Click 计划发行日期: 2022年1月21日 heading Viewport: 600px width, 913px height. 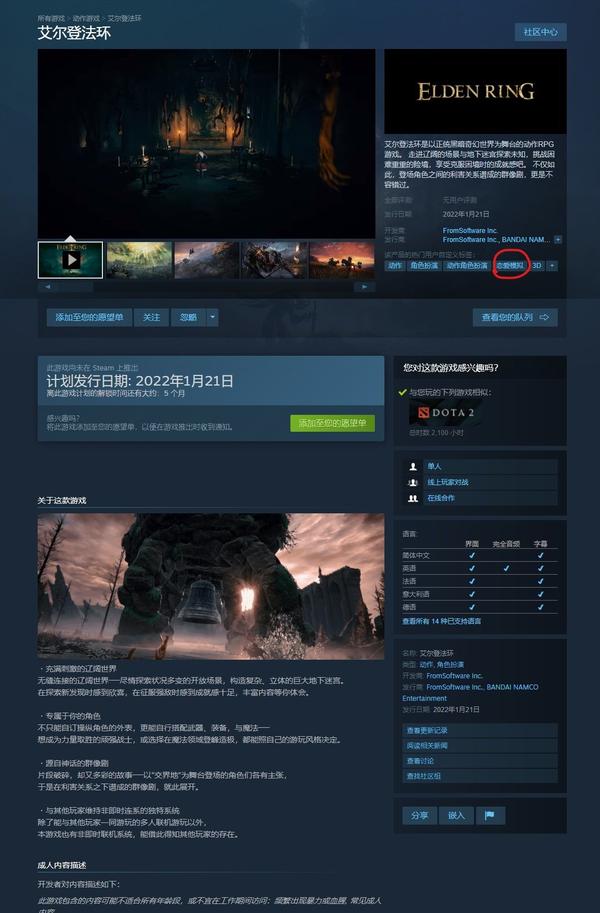140,381
